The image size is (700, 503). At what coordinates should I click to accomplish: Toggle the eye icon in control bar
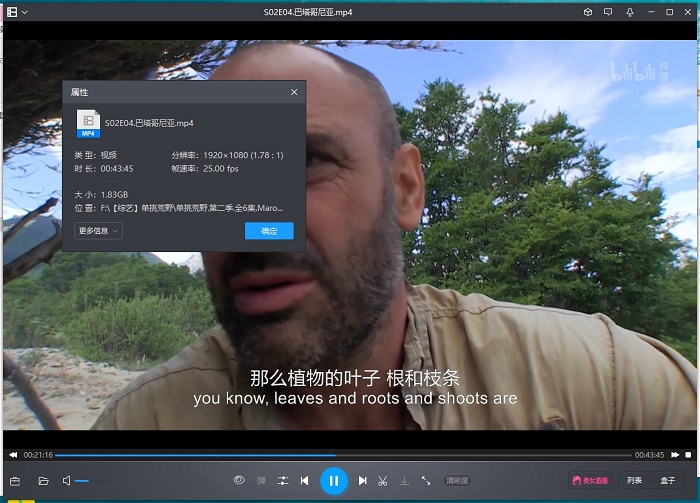[239, 481]
